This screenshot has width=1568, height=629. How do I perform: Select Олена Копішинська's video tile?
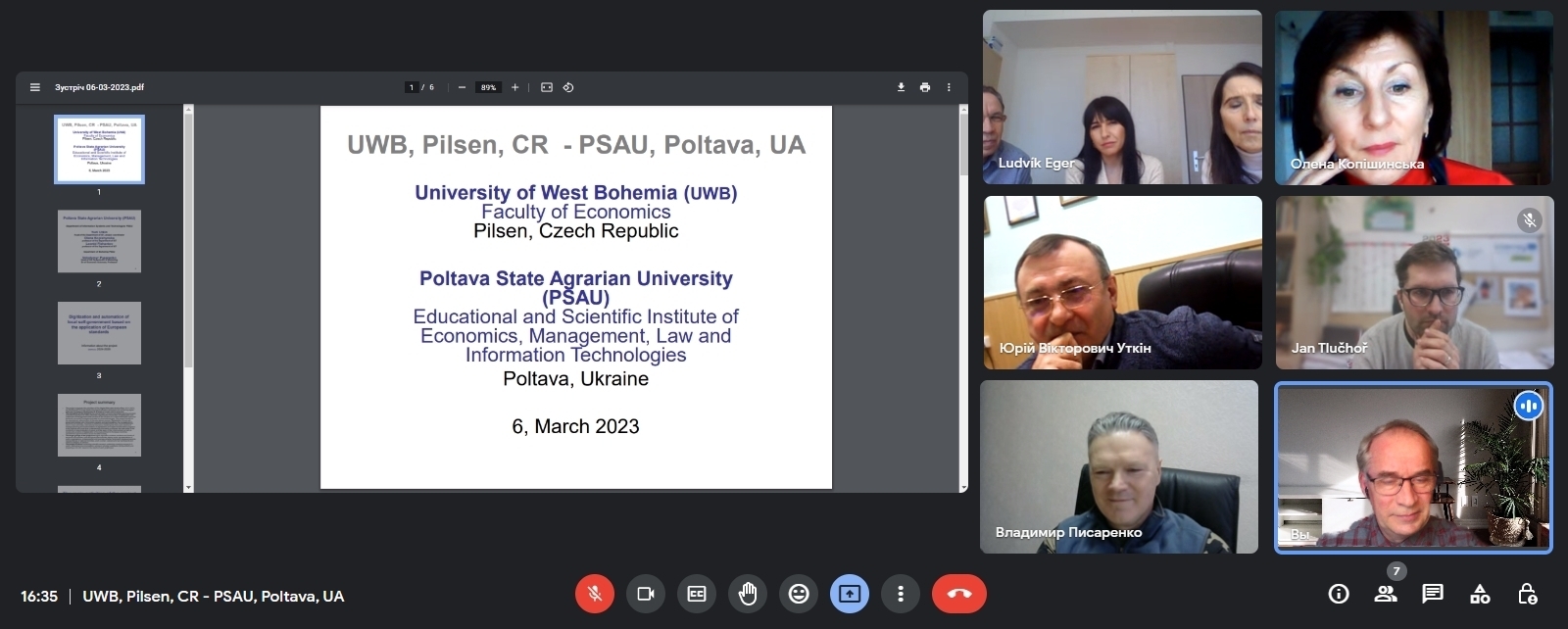point(1413,97)
